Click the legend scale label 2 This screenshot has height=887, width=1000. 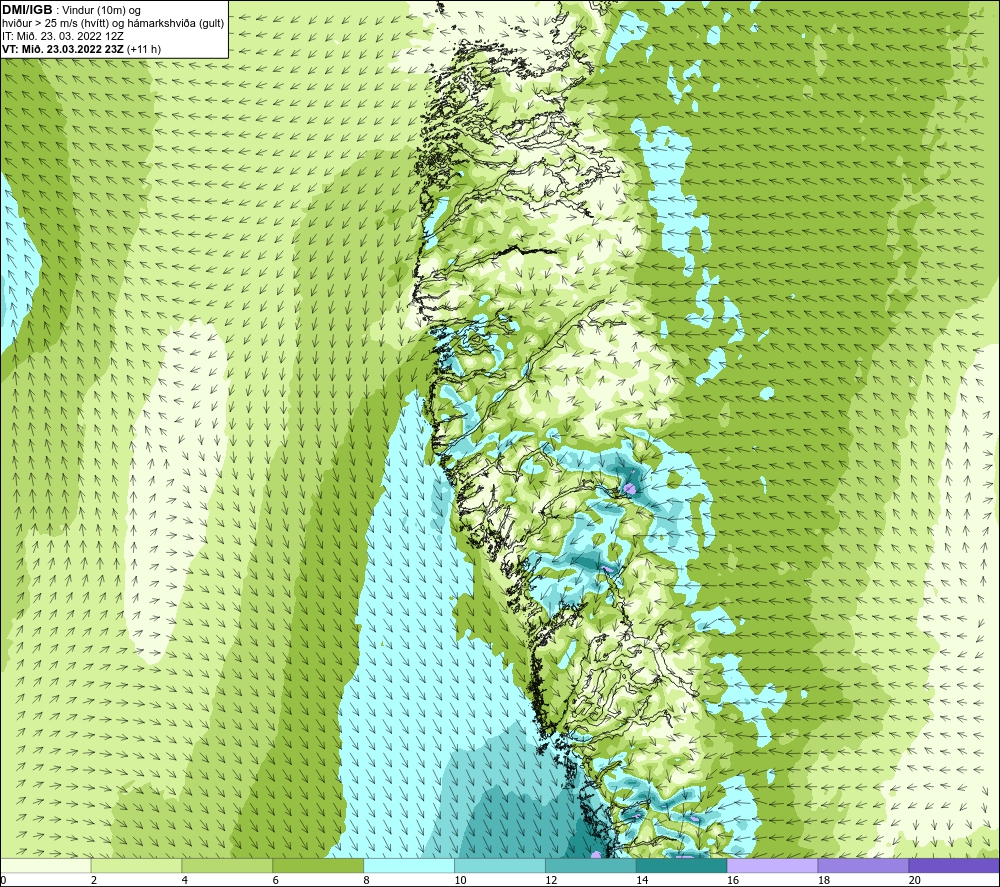[94, 881]
